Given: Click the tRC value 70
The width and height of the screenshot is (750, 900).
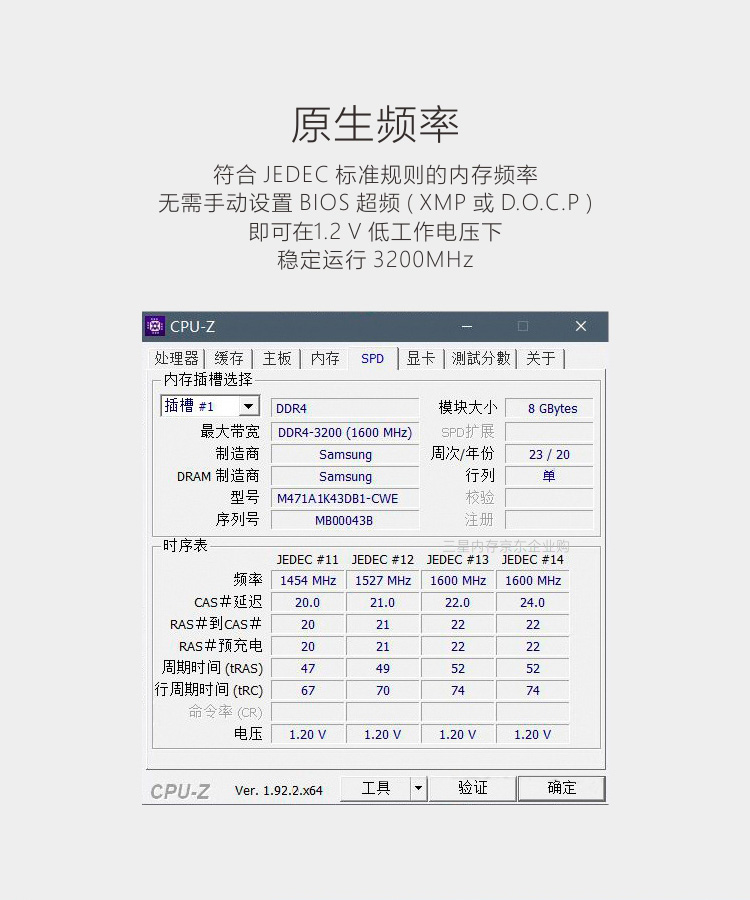Looking at the screenshot, I should tap(383, 690).
